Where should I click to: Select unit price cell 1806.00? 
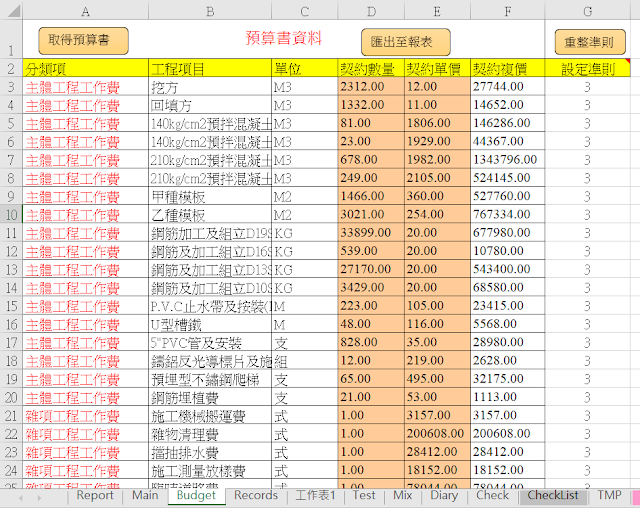[x=437, y=123]
